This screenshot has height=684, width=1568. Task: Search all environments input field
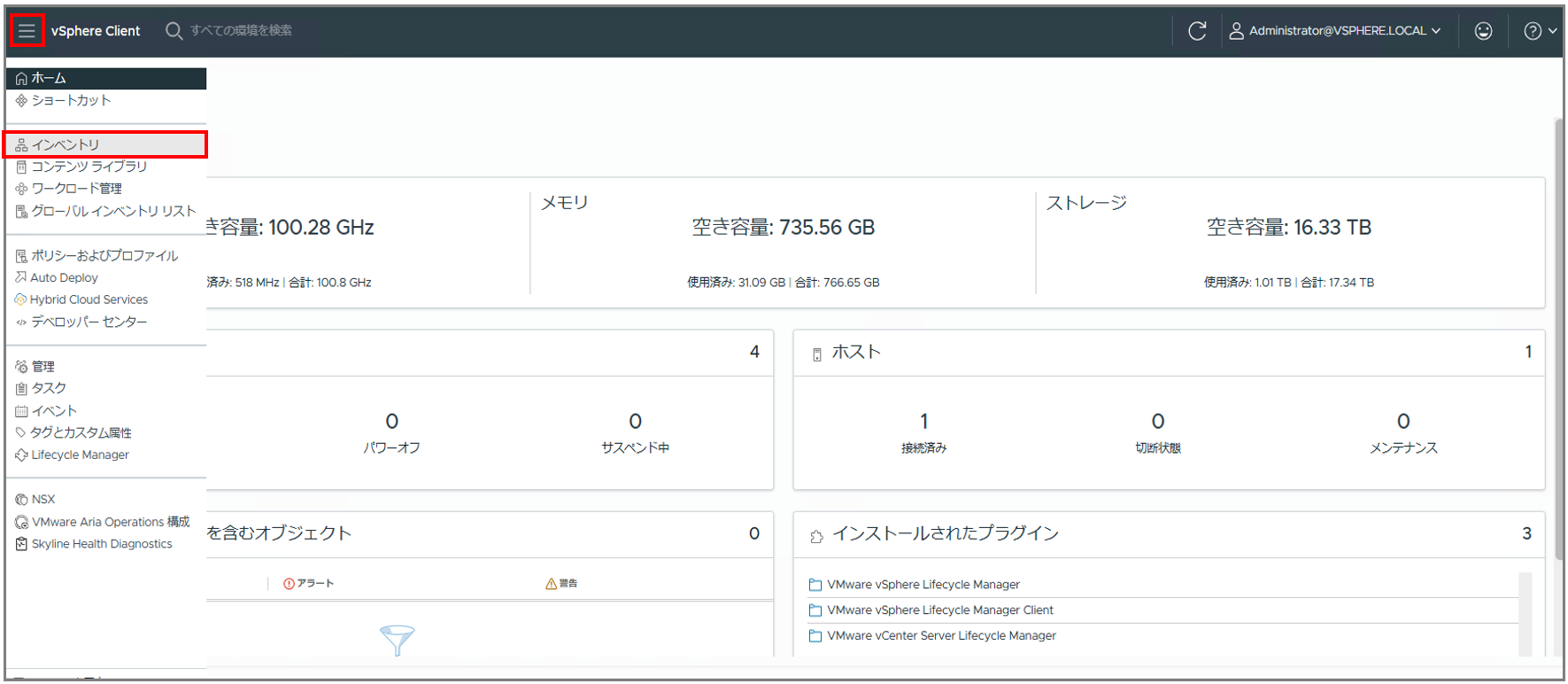pyautogui.click(x=241, y=31)
